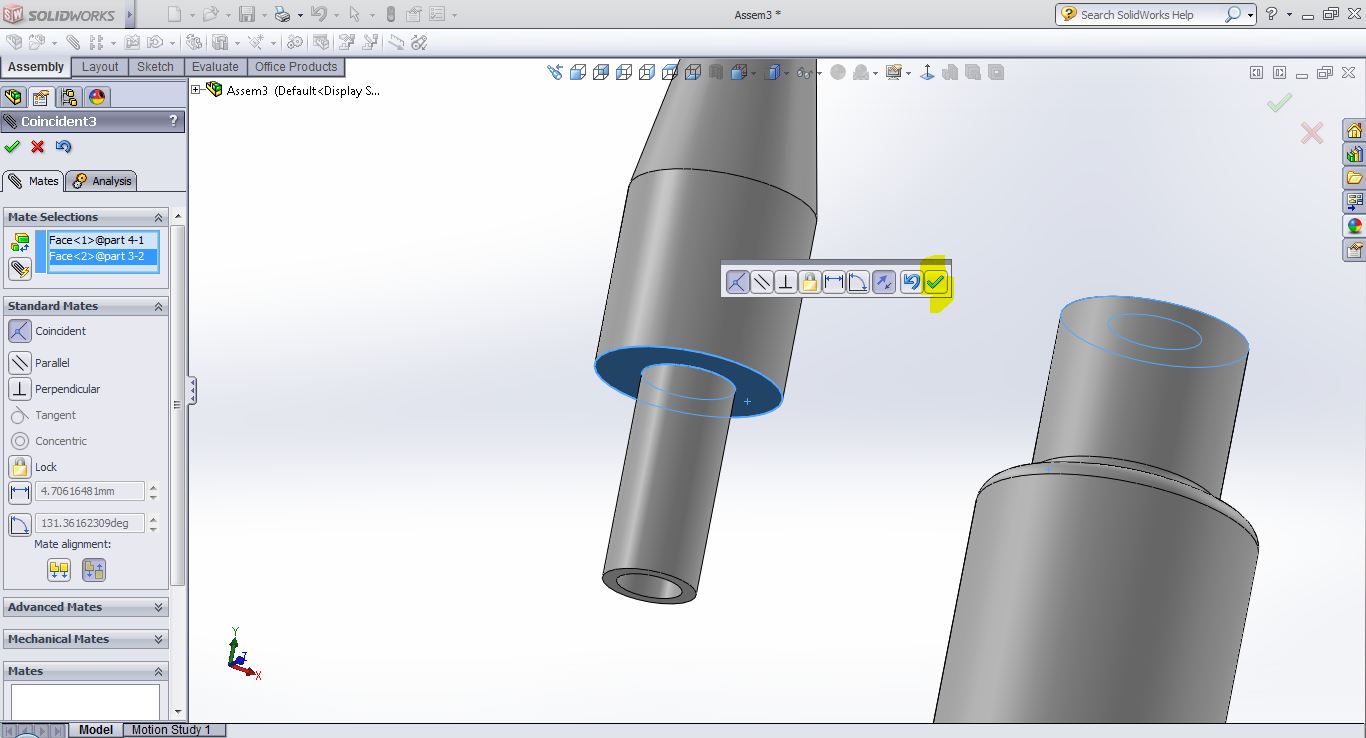
Task: Toggle the Aligned mate alignment button
Action: pos(59,570)
